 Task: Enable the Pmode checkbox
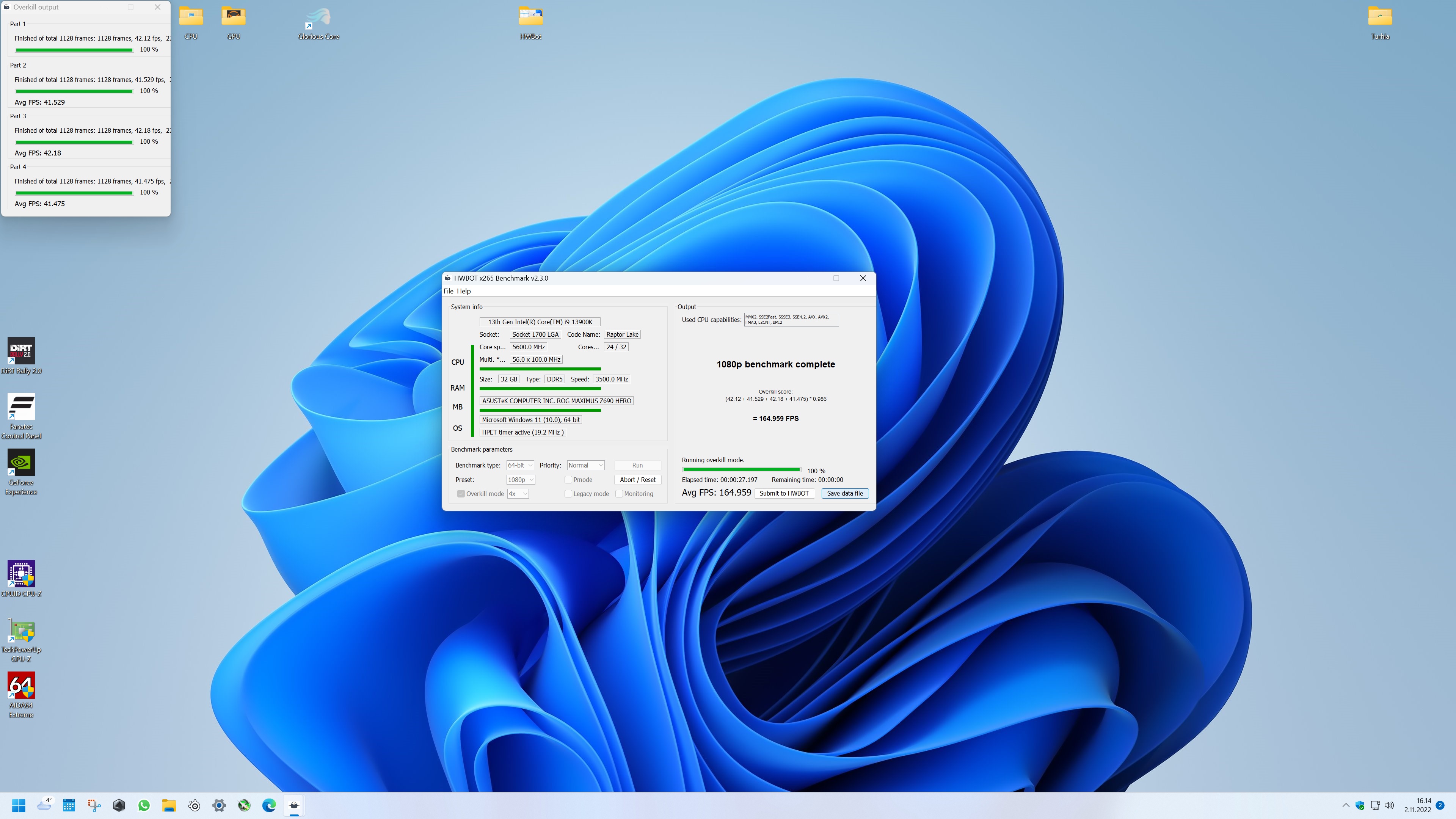[568, 480]
